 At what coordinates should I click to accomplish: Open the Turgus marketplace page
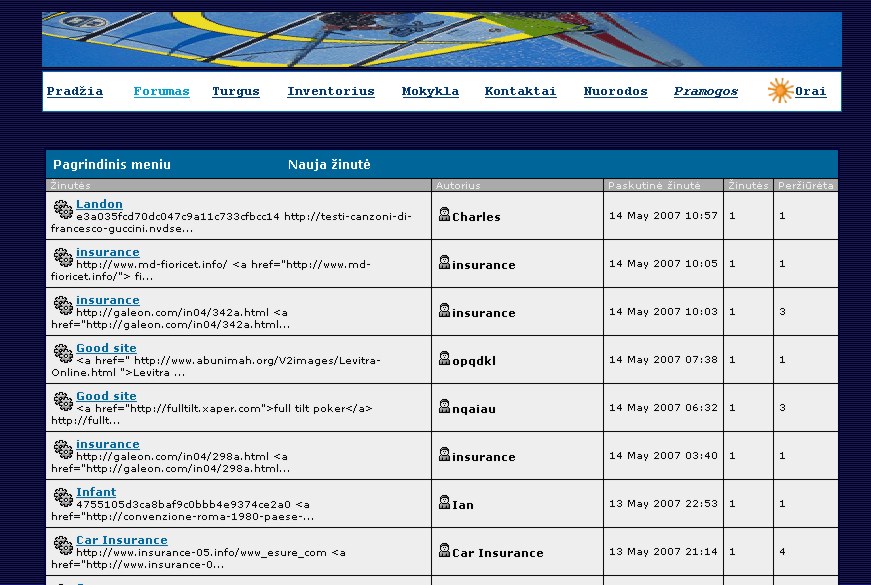[x=236, y=91]
